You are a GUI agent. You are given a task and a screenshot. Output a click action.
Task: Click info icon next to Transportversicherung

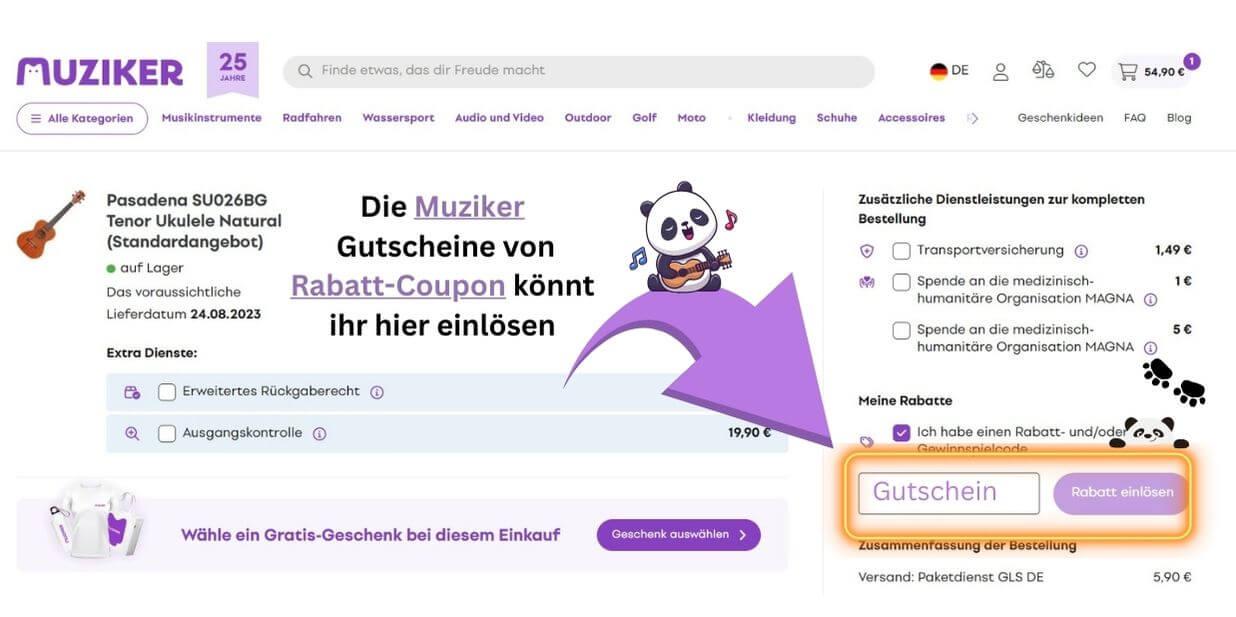coord(1081,251)
